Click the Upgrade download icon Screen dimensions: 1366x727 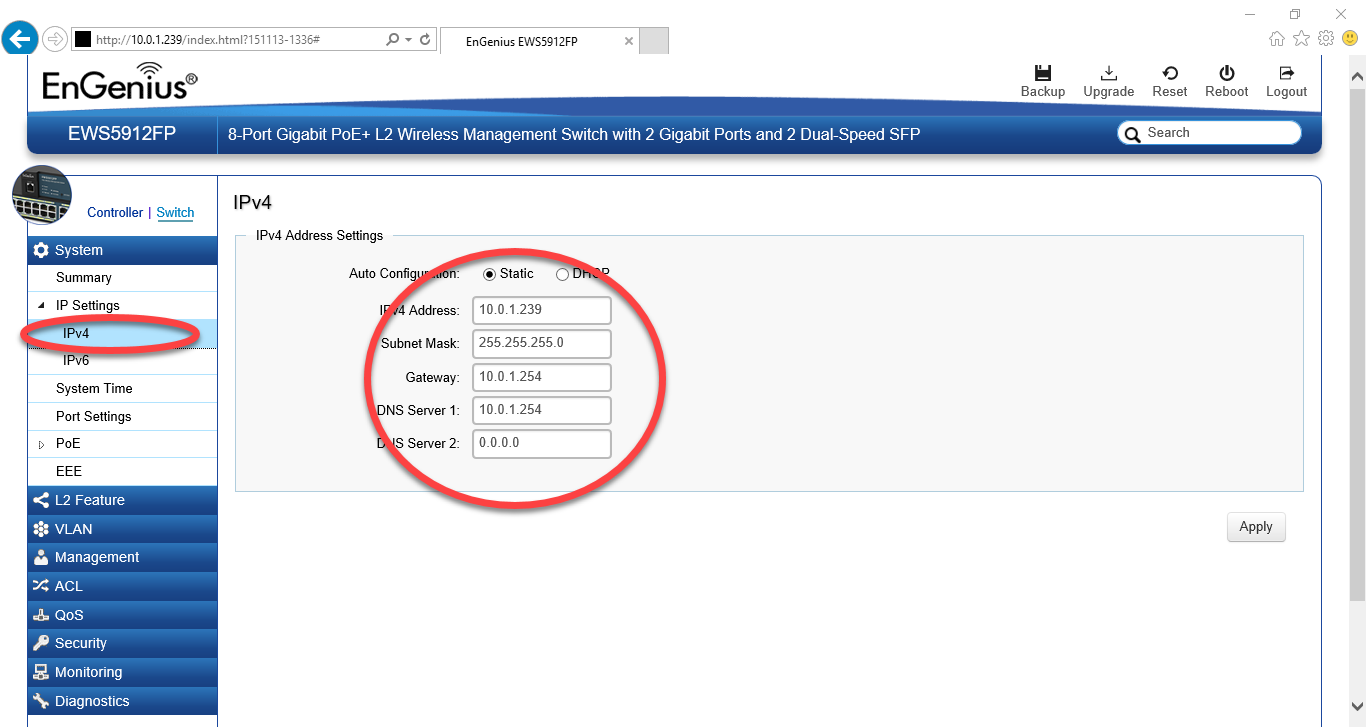pyautogui.click(x=1108, y=73)
